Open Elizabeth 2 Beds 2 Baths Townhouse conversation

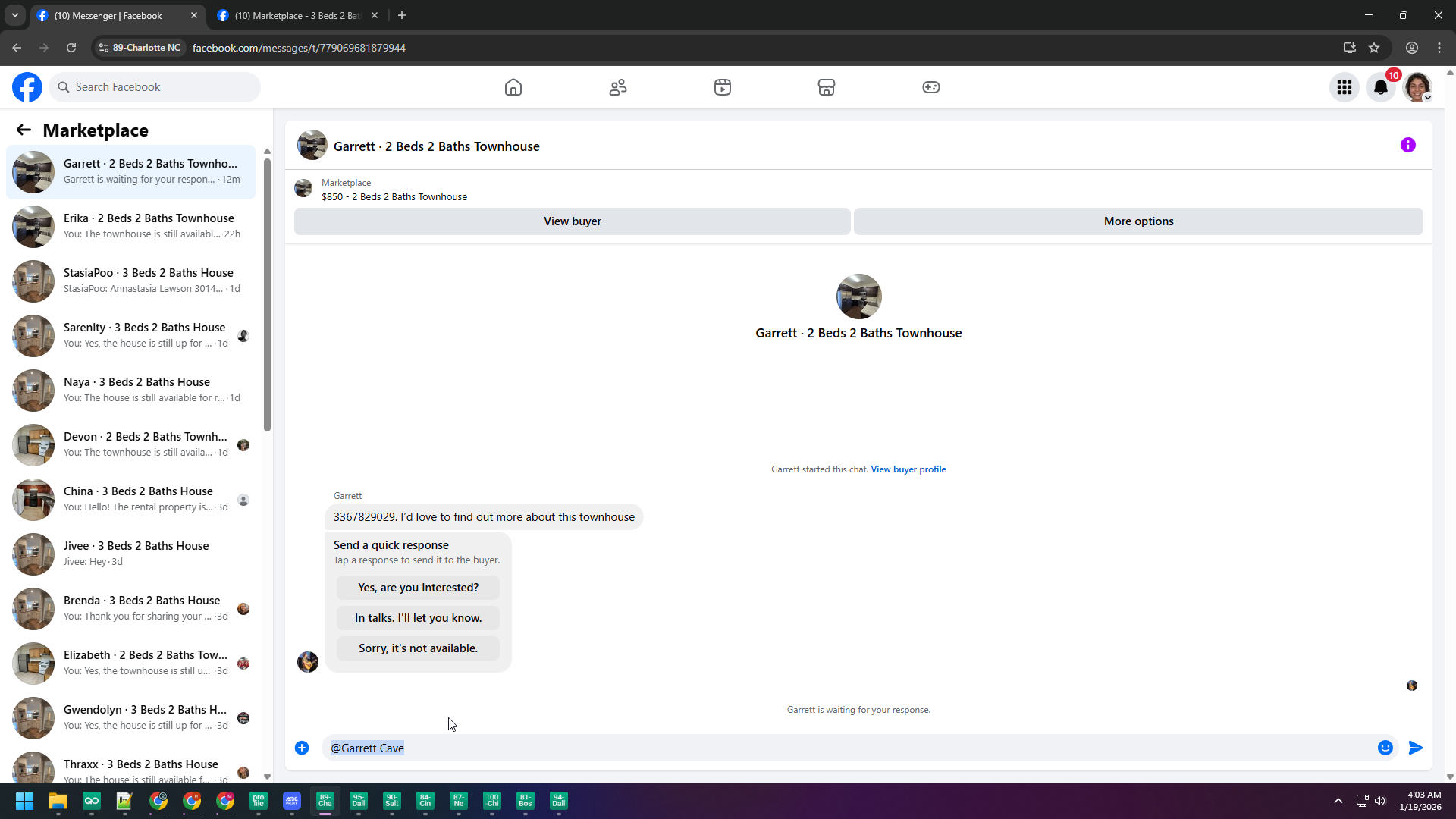[x=131, y=664]
